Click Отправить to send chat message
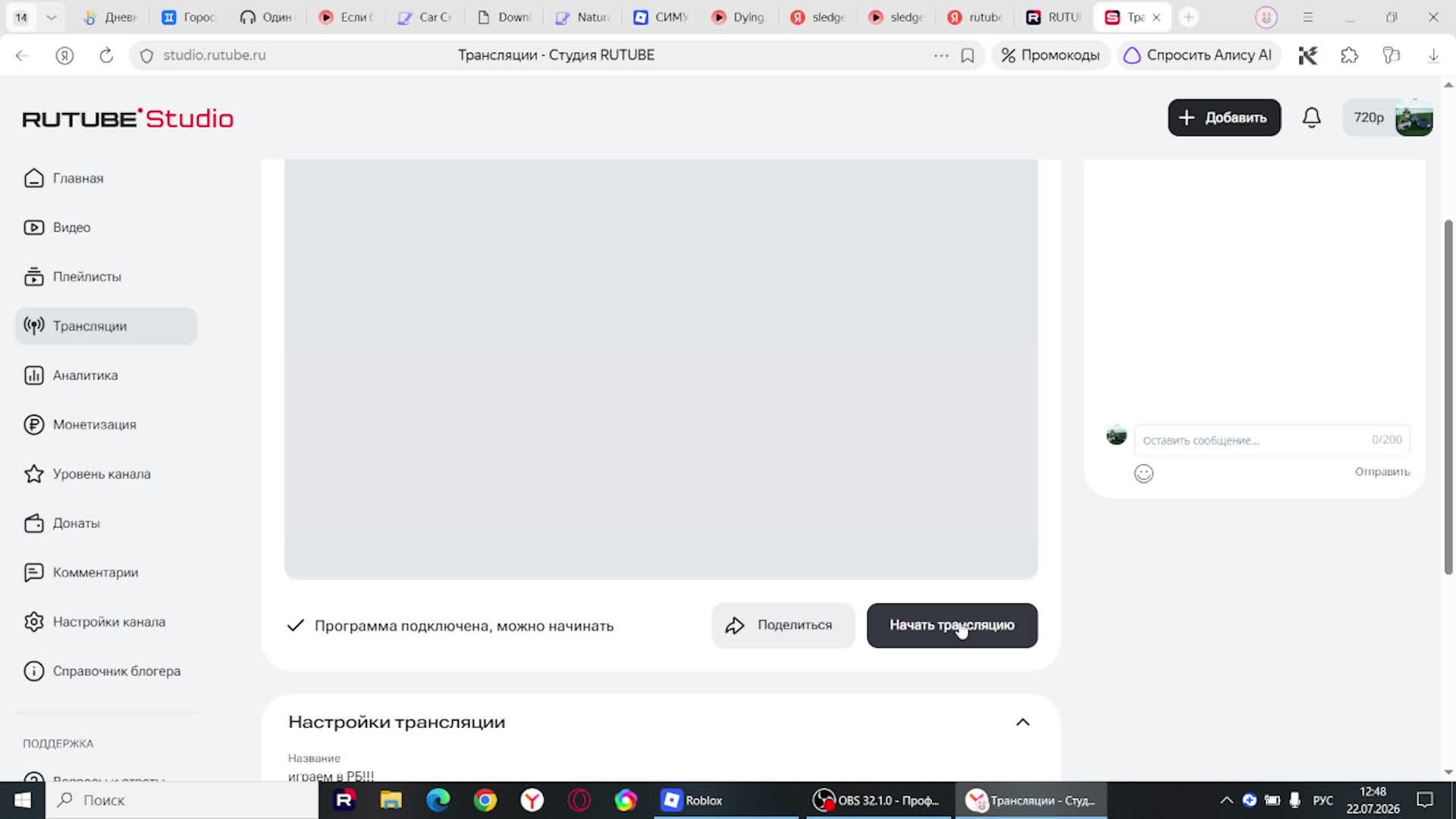Image resolution: width=1456 pixels, height=819 pixels. pos(1382,472)
